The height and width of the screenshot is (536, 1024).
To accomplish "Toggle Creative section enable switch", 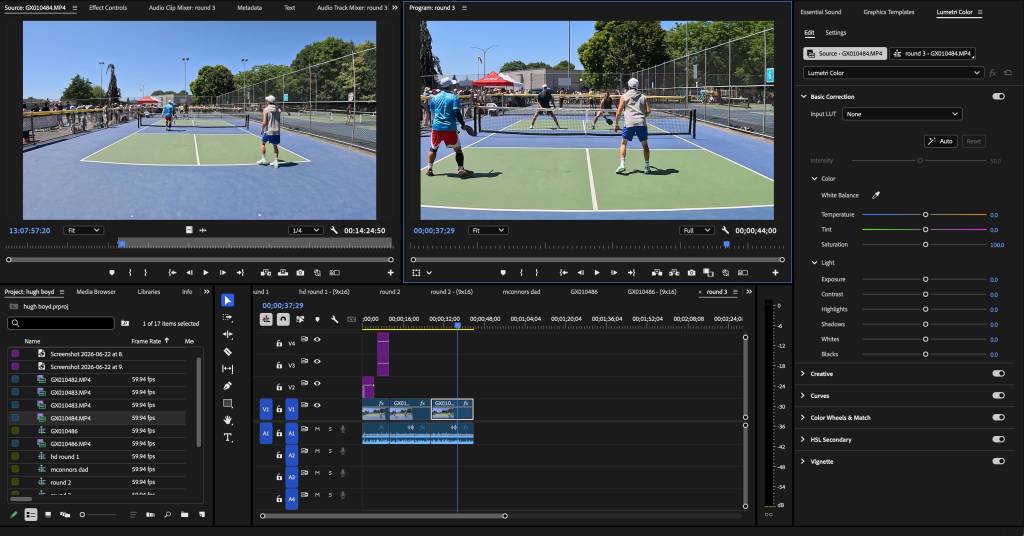I will (x=999, y=374).
